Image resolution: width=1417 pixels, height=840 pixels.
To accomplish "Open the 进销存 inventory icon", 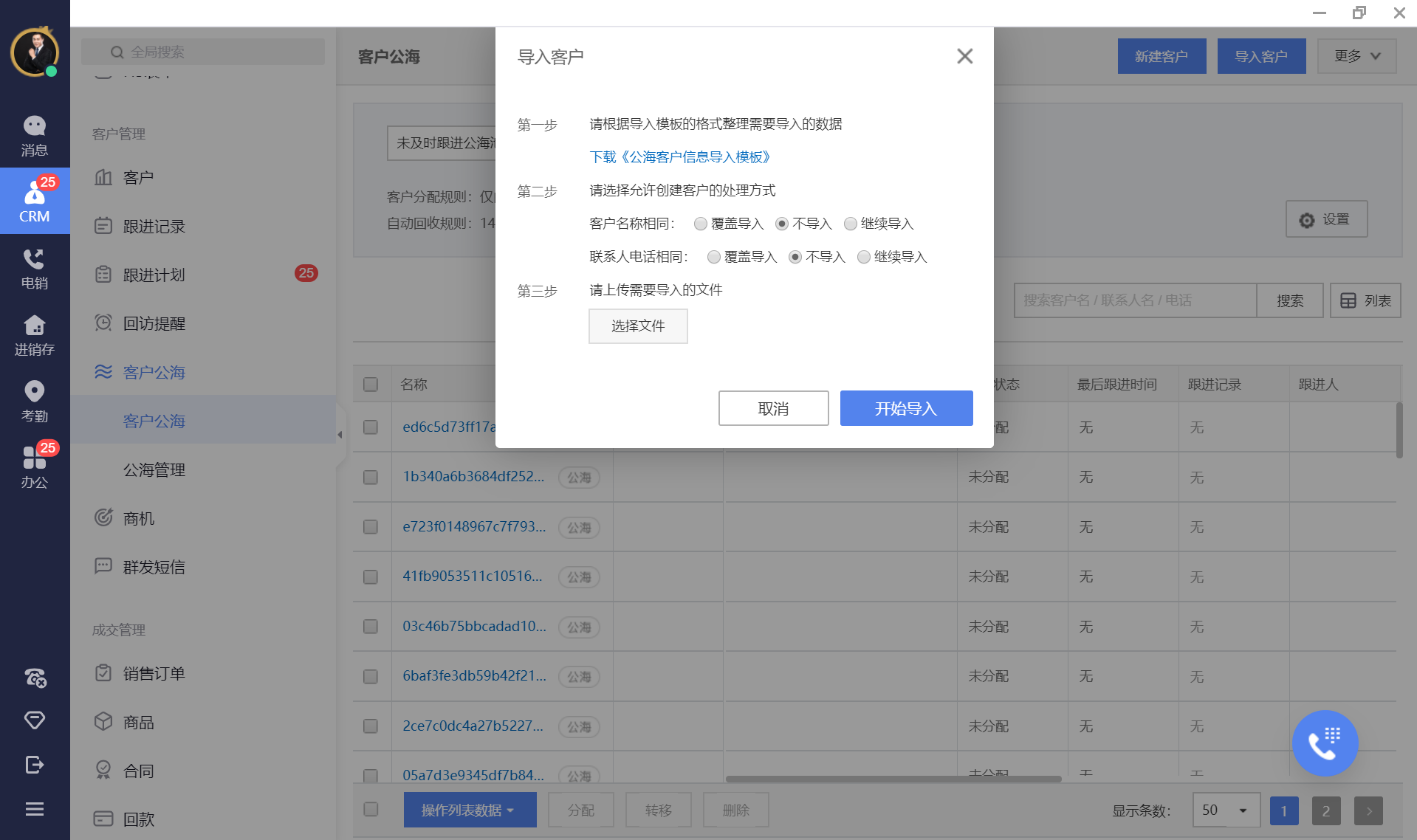I will (x=35, y=335).
